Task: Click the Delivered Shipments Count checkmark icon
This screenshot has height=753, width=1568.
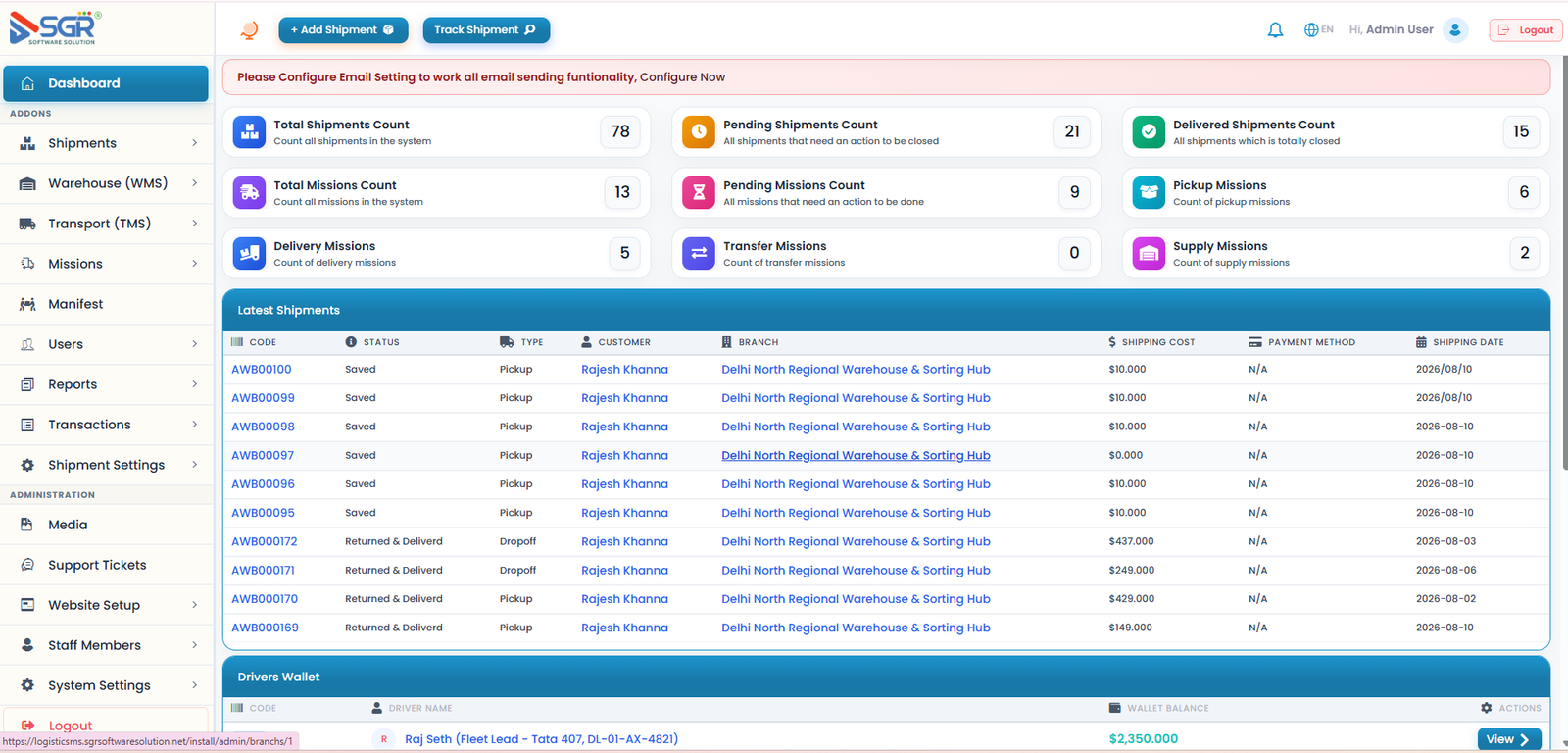Action: click(1149, 131)
